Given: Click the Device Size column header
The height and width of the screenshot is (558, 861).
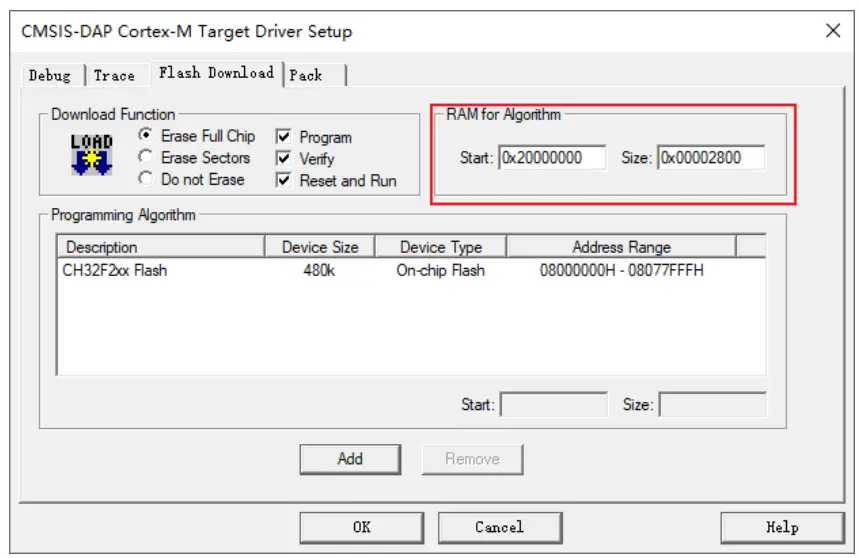Looking at the screenshot, I should 320,247.
